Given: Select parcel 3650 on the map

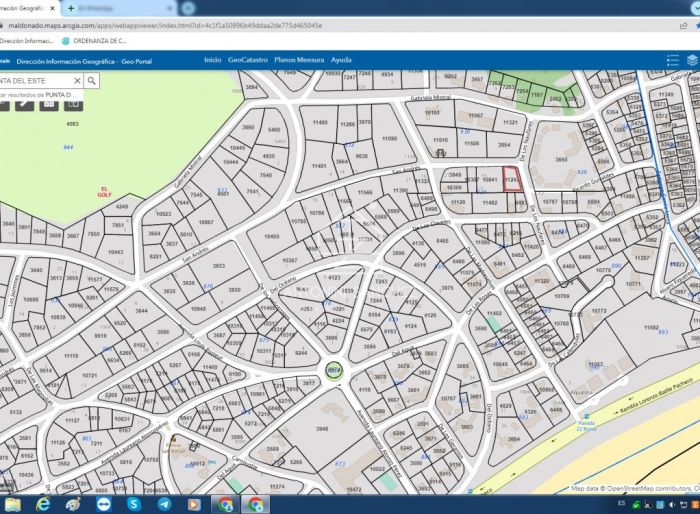Looking at the screenshot, I should [561, 159].
